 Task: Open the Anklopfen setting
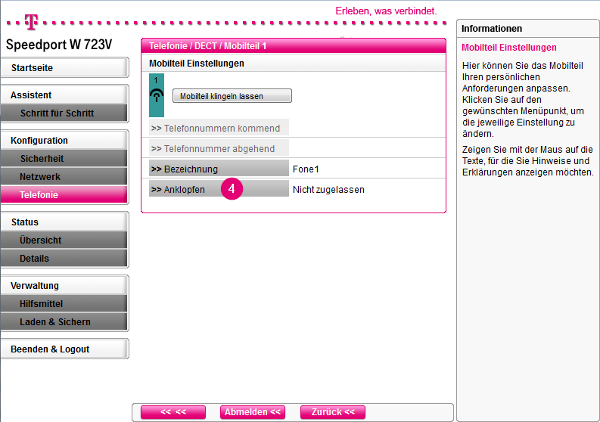(219, 189)
